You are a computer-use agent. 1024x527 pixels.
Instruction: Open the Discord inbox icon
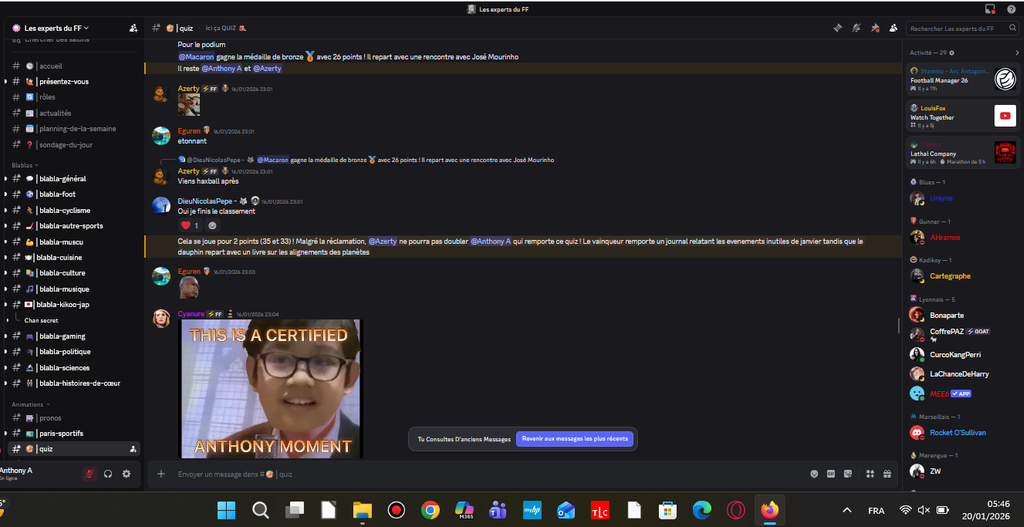[x=990, y=9]
